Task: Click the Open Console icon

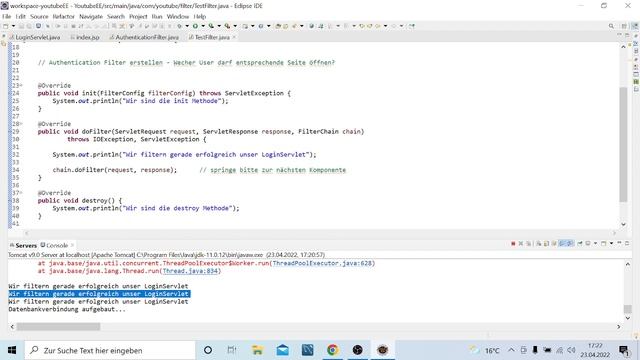Action: (603, 244)
